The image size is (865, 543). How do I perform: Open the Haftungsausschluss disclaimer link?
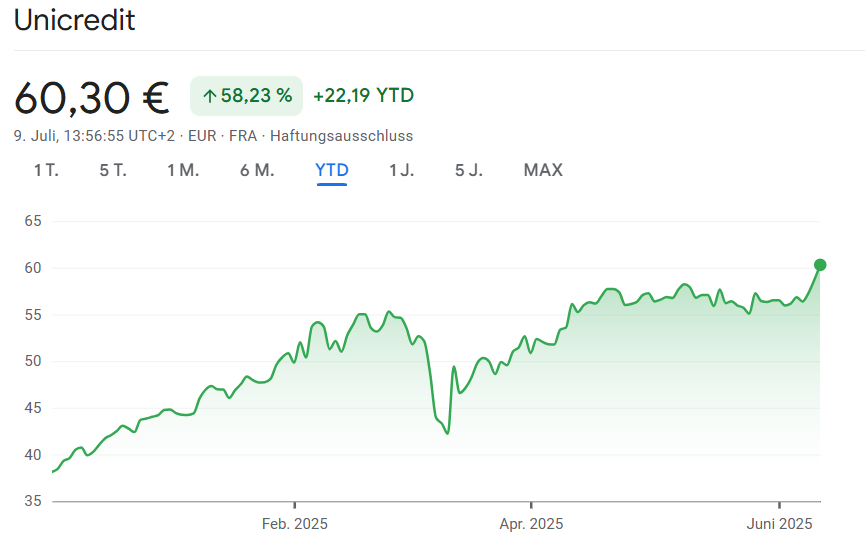pyautogui.click(x=341, y=136)
